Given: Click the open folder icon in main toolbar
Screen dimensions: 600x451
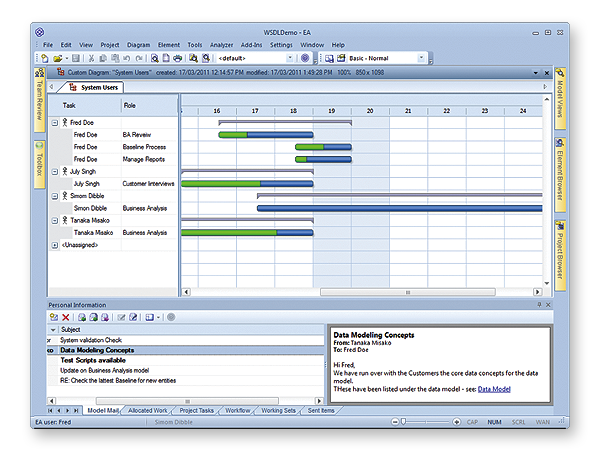Looking at the screenshot, I should [x=58, y=58].
